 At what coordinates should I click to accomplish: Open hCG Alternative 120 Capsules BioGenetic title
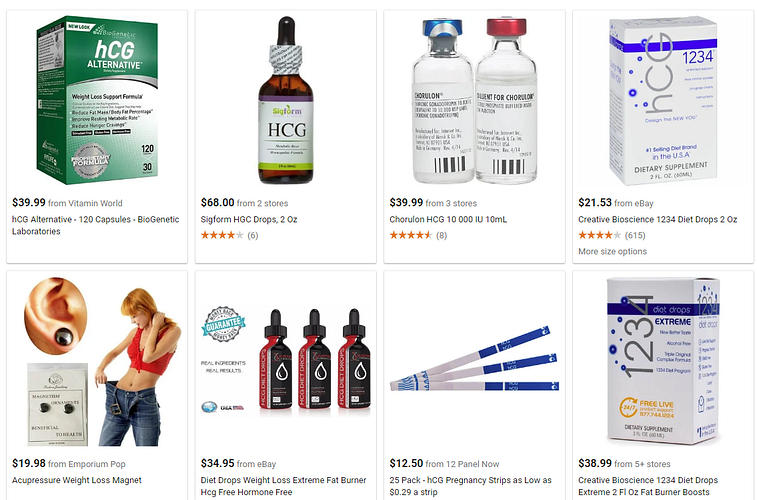point(96,225)
